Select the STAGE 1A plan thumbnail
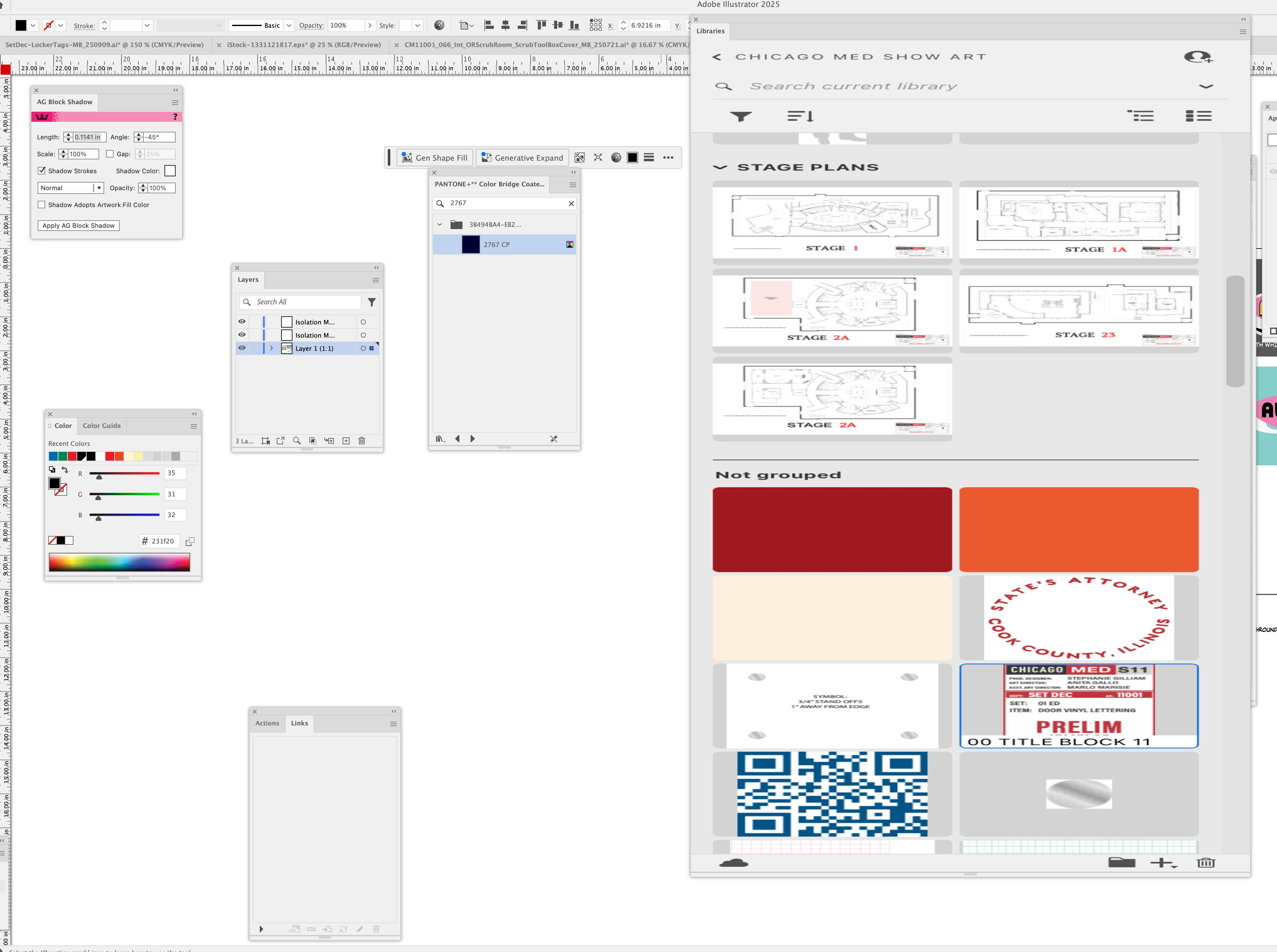The image size is (1277, 952). pyautogui.click(x=1078, y=222)
